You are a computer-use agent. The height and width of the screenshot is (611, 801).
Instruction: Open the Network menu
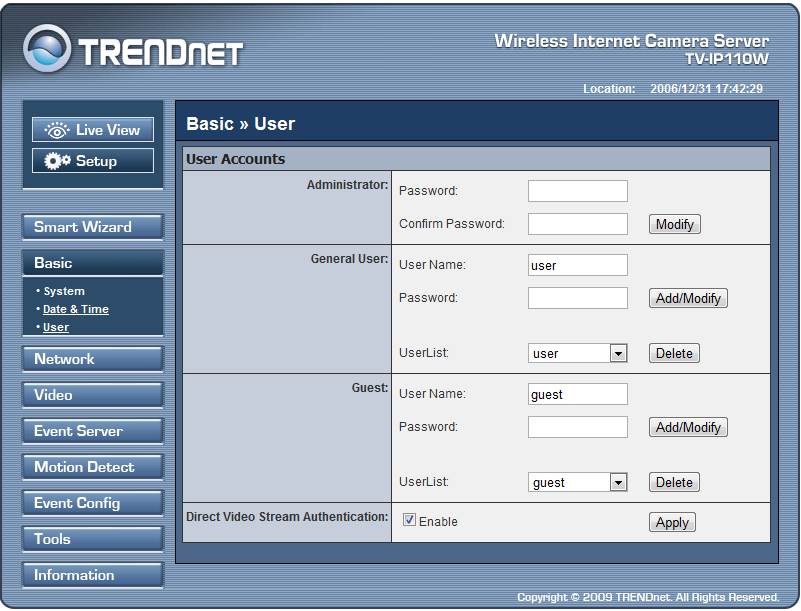point(92,359)
